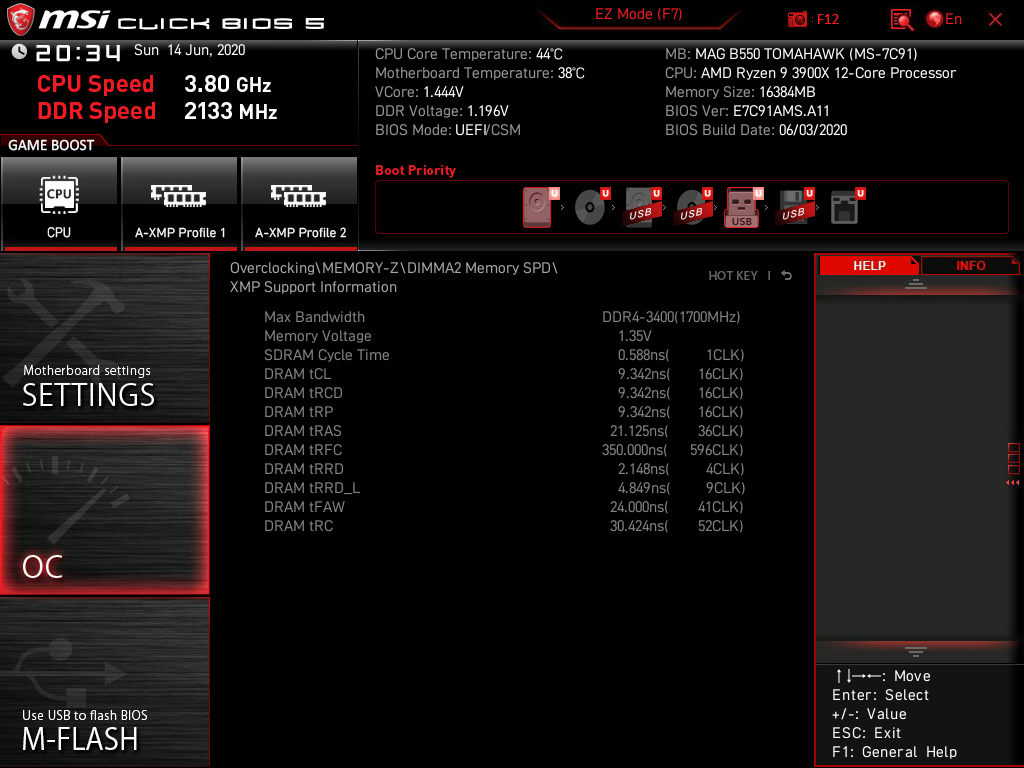Click the CPU Core Temperature 44°C reading

(468, 54)
